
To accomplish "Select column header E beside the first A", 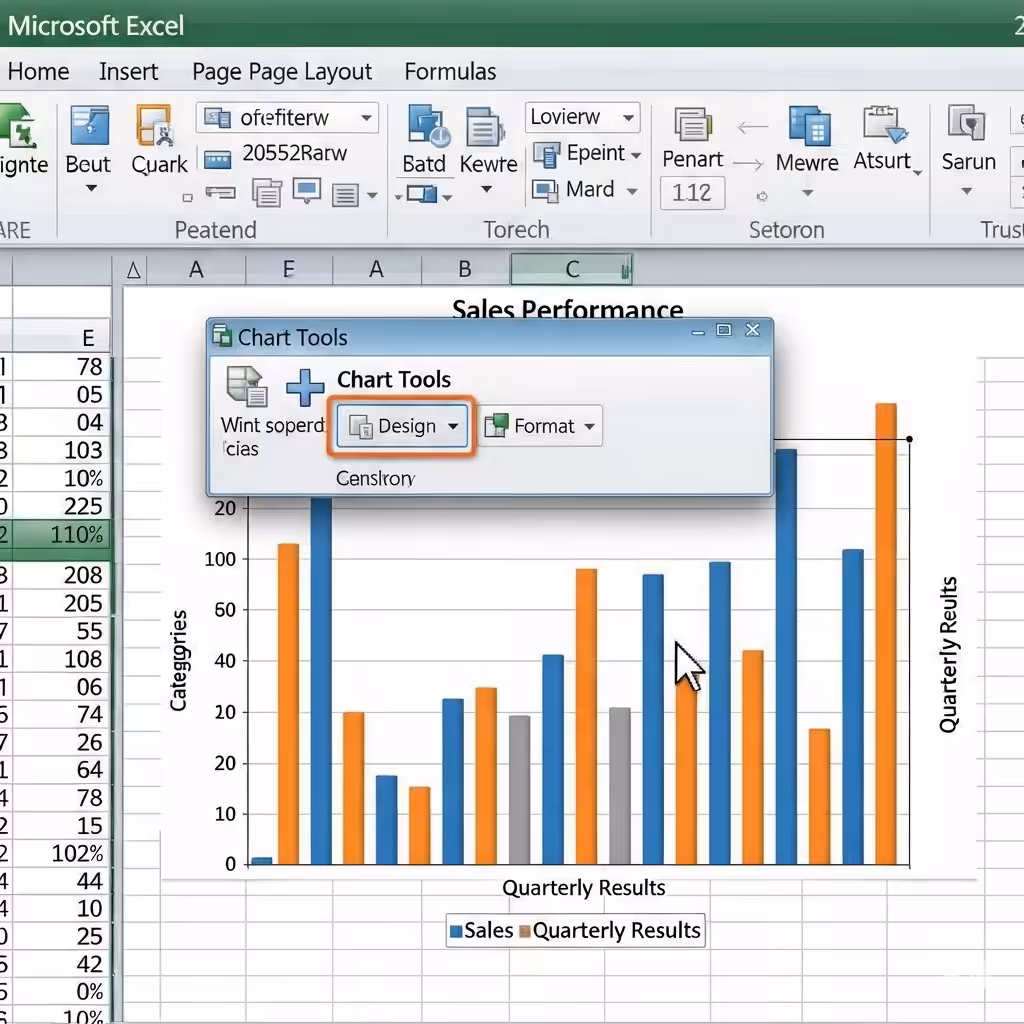I will pyautogui.click(x=289, y=269).
